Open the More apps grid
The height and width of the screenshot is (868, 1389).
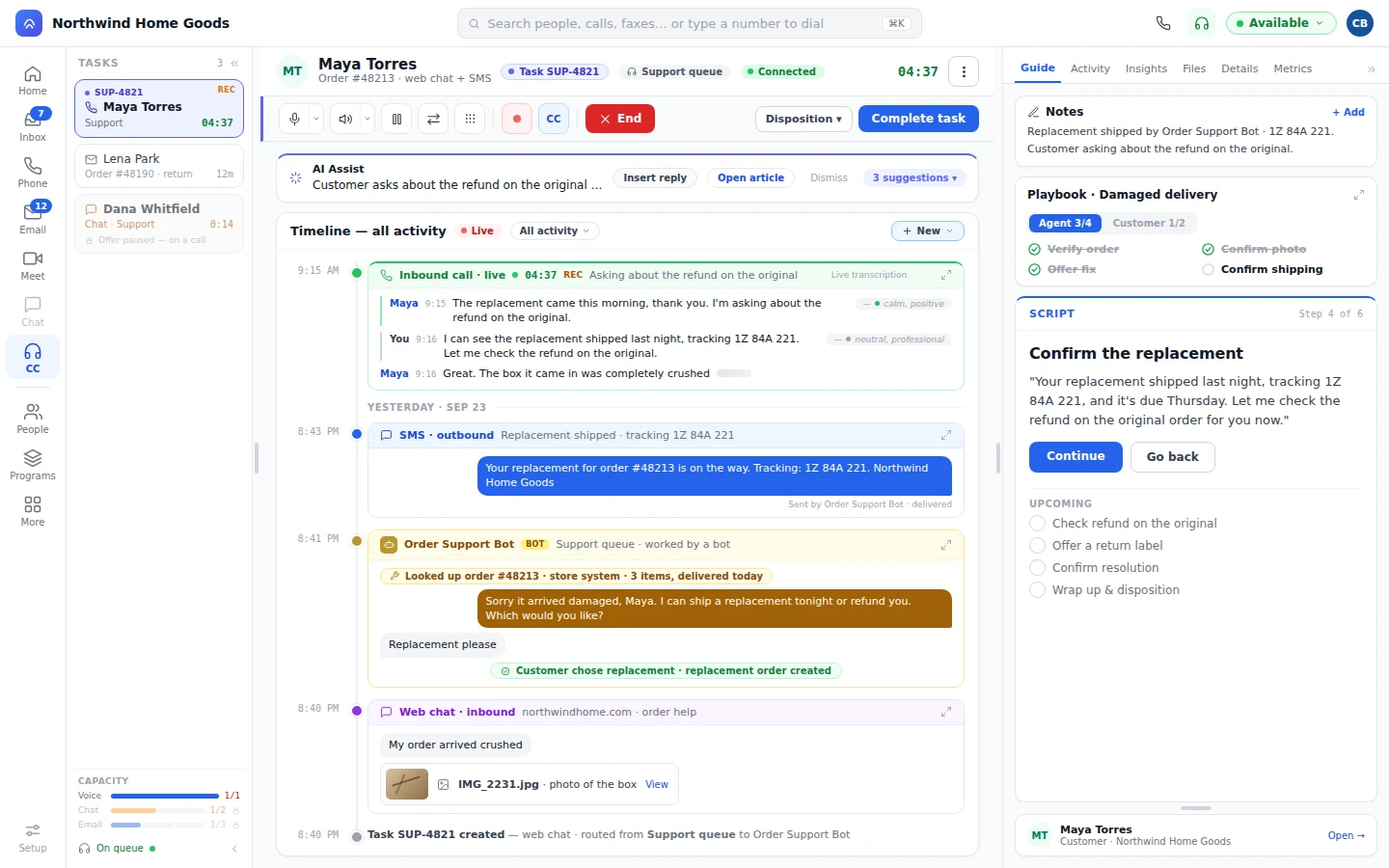(x=33, y=512)
